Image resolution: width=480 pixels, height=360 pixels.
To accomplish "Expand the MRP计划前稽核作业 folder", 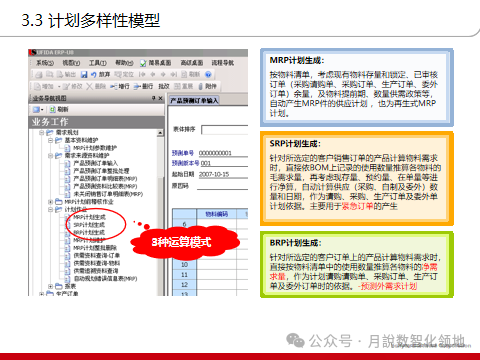I will point(50,202).
